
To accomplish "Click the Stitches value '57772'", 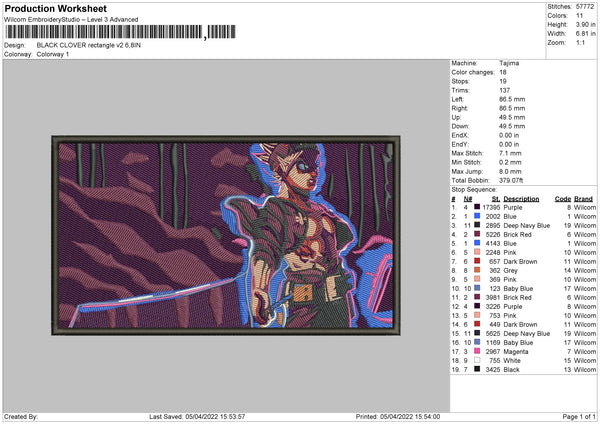I will coord(585,7).
